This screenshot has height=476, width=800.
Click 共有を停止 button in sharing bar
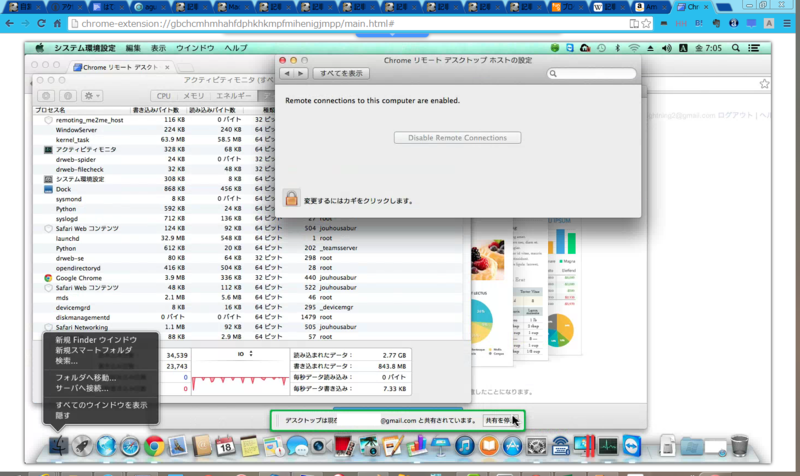(x=501, y=420)
